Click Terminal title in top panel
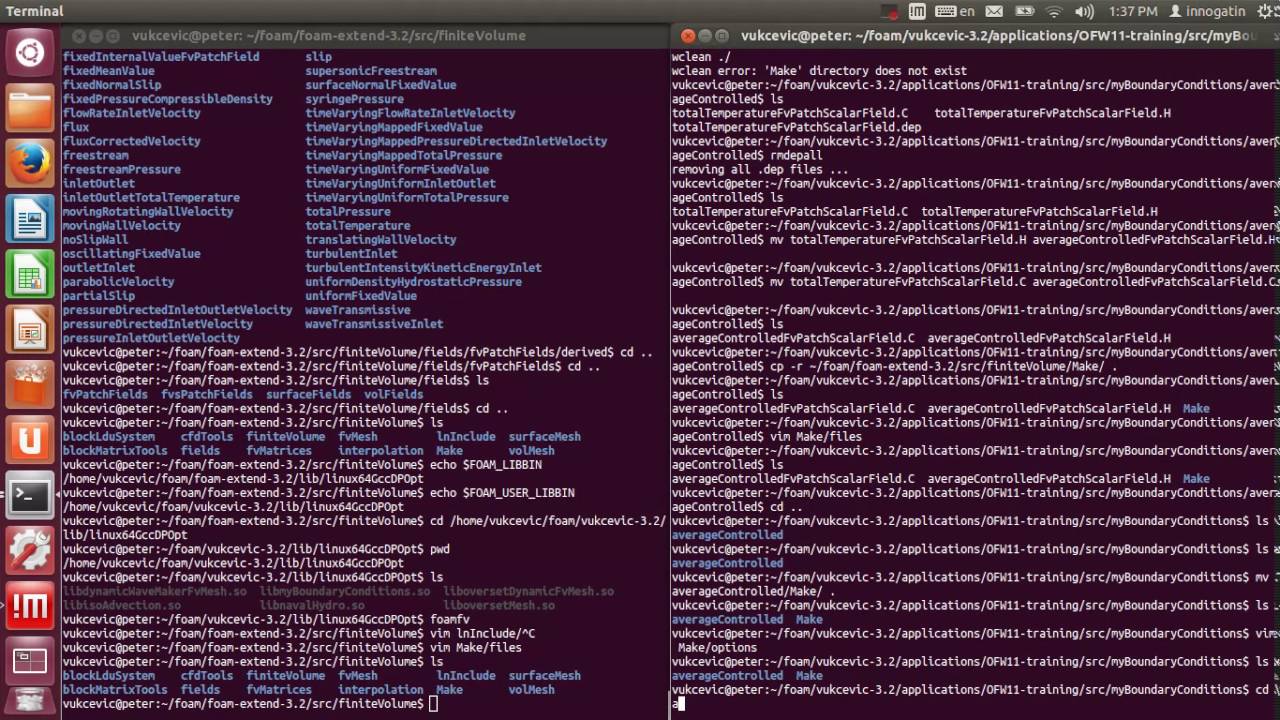1280x720 pixels. (35, 12)
